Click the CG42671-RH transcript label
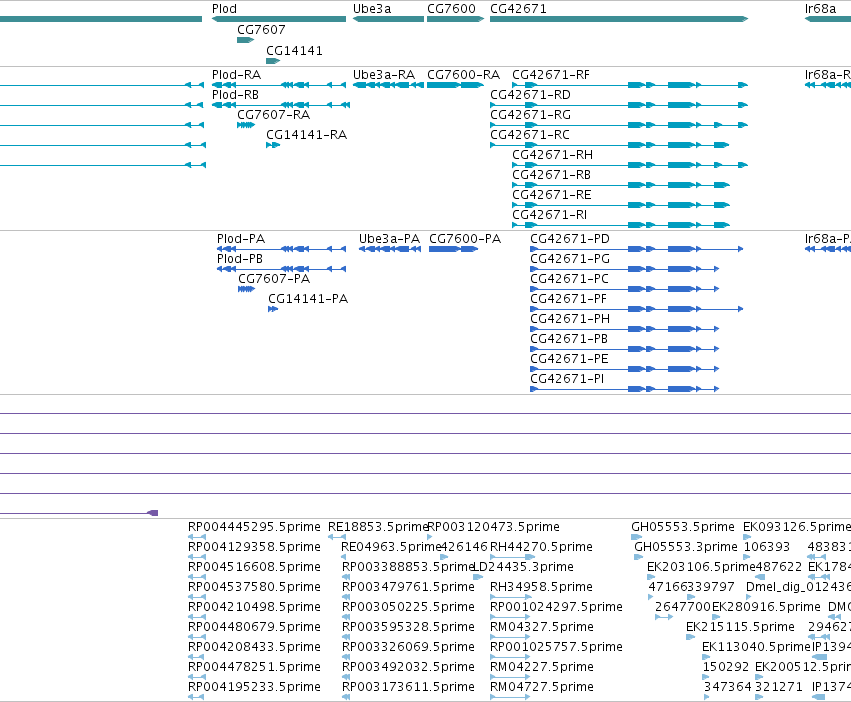This screenshot has width=851, height=702. click(x=552, y=155)
